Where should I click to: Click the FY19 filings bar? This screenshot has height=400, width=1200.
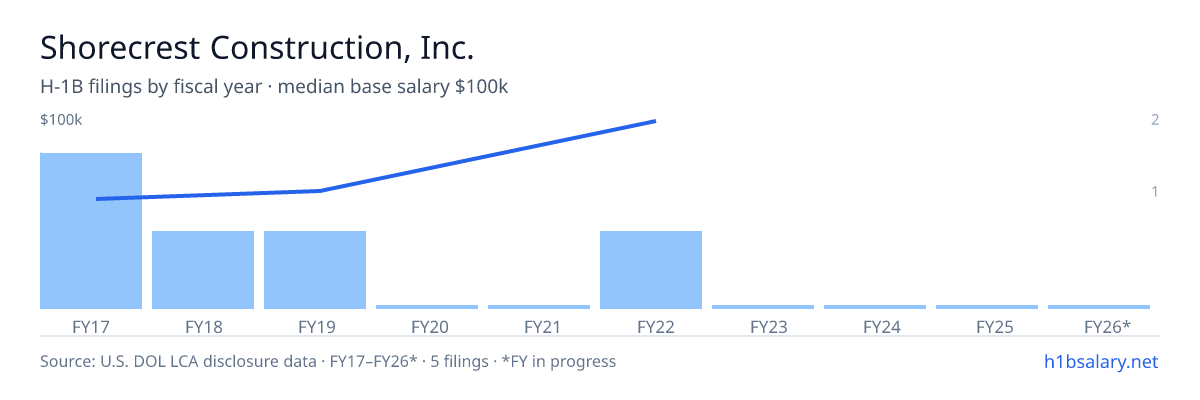click(x=315, y=270)
